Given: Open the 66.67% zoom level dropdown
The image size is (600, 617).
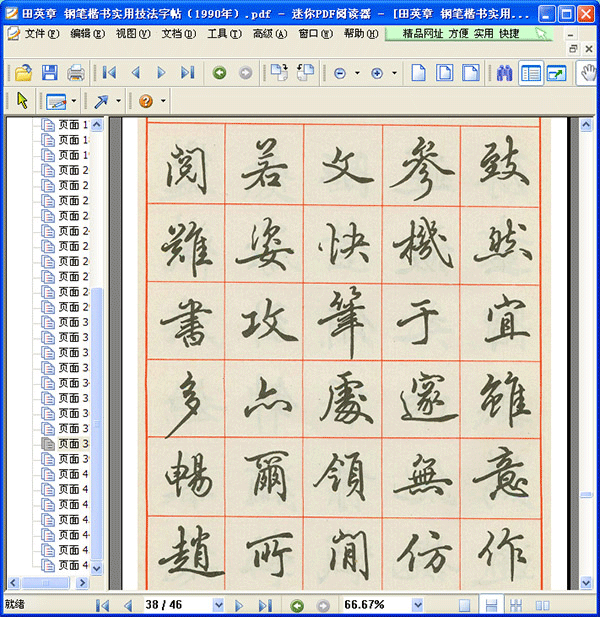Looking at the screenshot, I should coord(418,605).
